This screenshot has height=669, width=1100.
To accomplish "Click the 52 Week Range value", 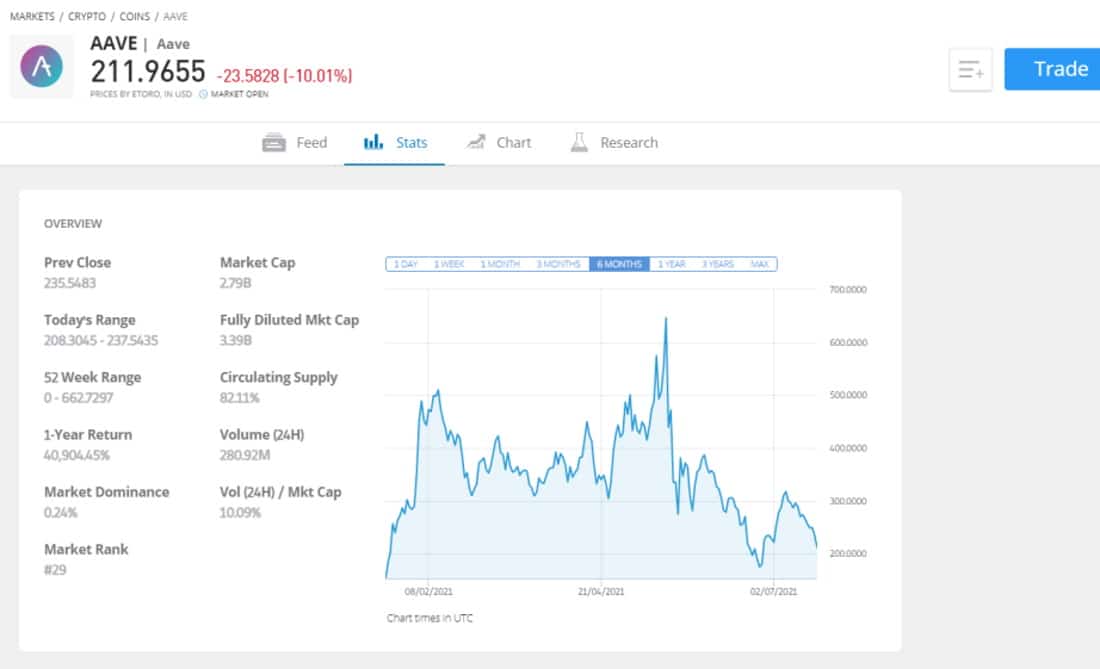I will coord(79,398).
